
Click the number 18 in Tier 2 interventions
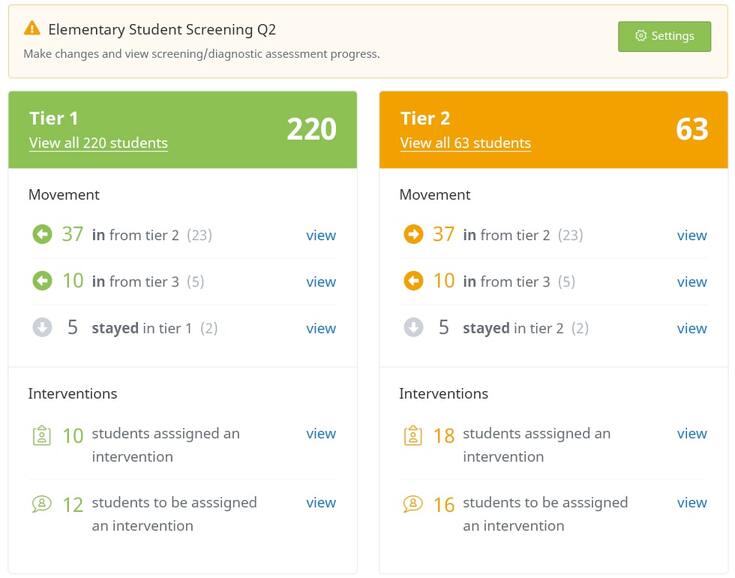[x=443, y=435]
